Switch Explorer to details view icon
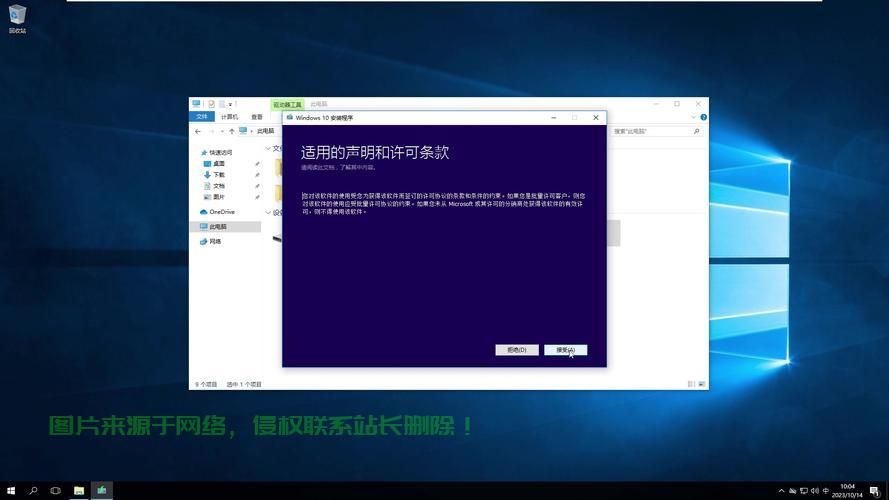 [x=691, y=384]
